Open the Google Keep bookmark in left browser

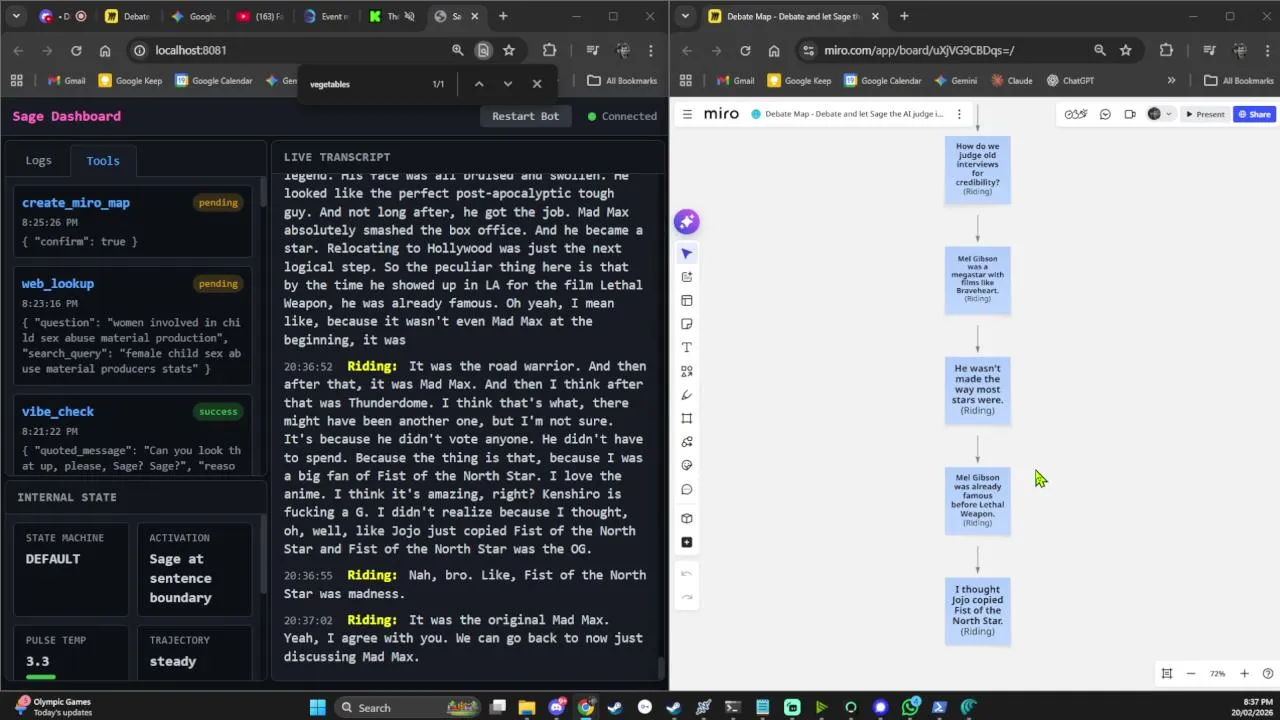pyautogui.click(x=130, y=81)
